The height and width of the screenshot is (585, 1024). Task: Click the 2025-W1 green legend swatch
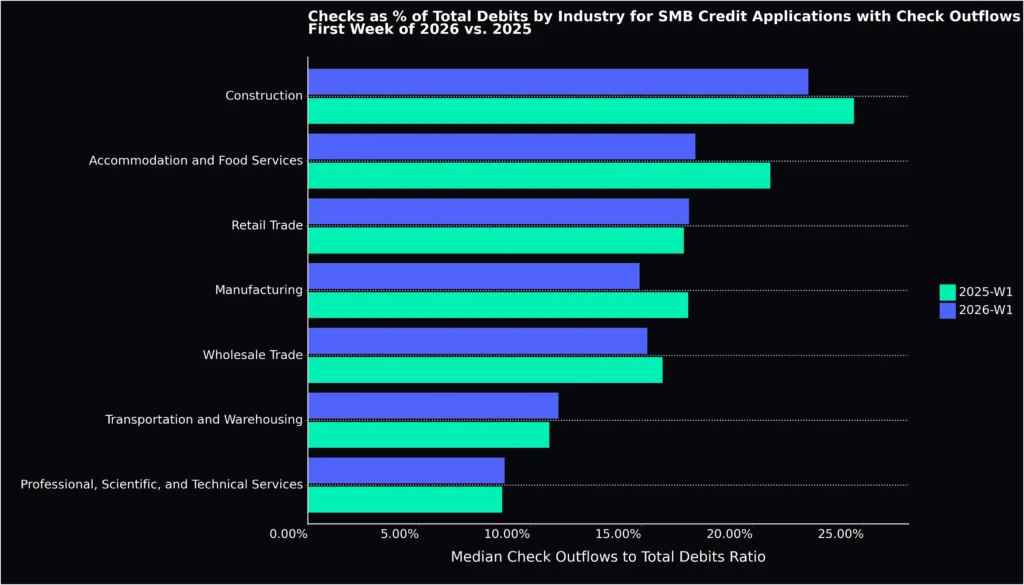(x=947, y=292)
